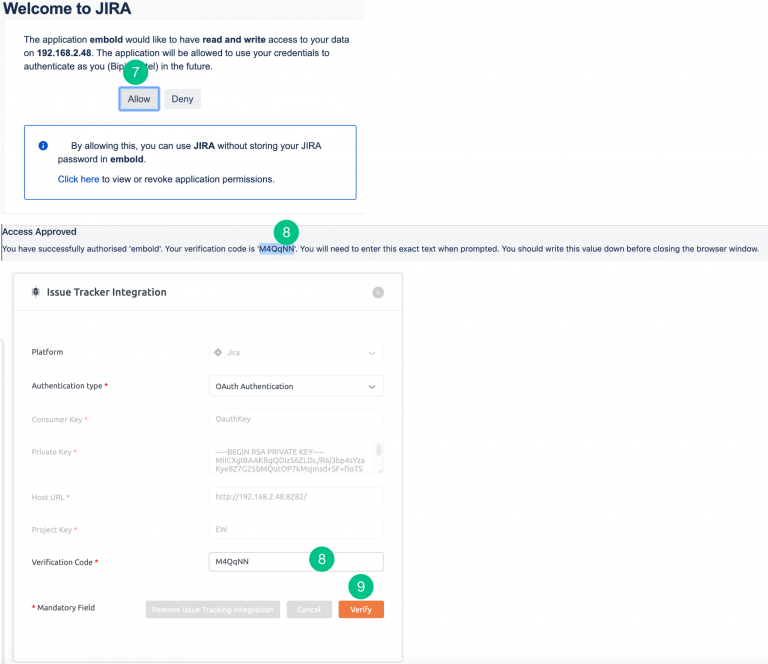Viewport: 768px width, 664px height.
Task: Open the Platform dropdown showing Jira
Action: (296, 353)
